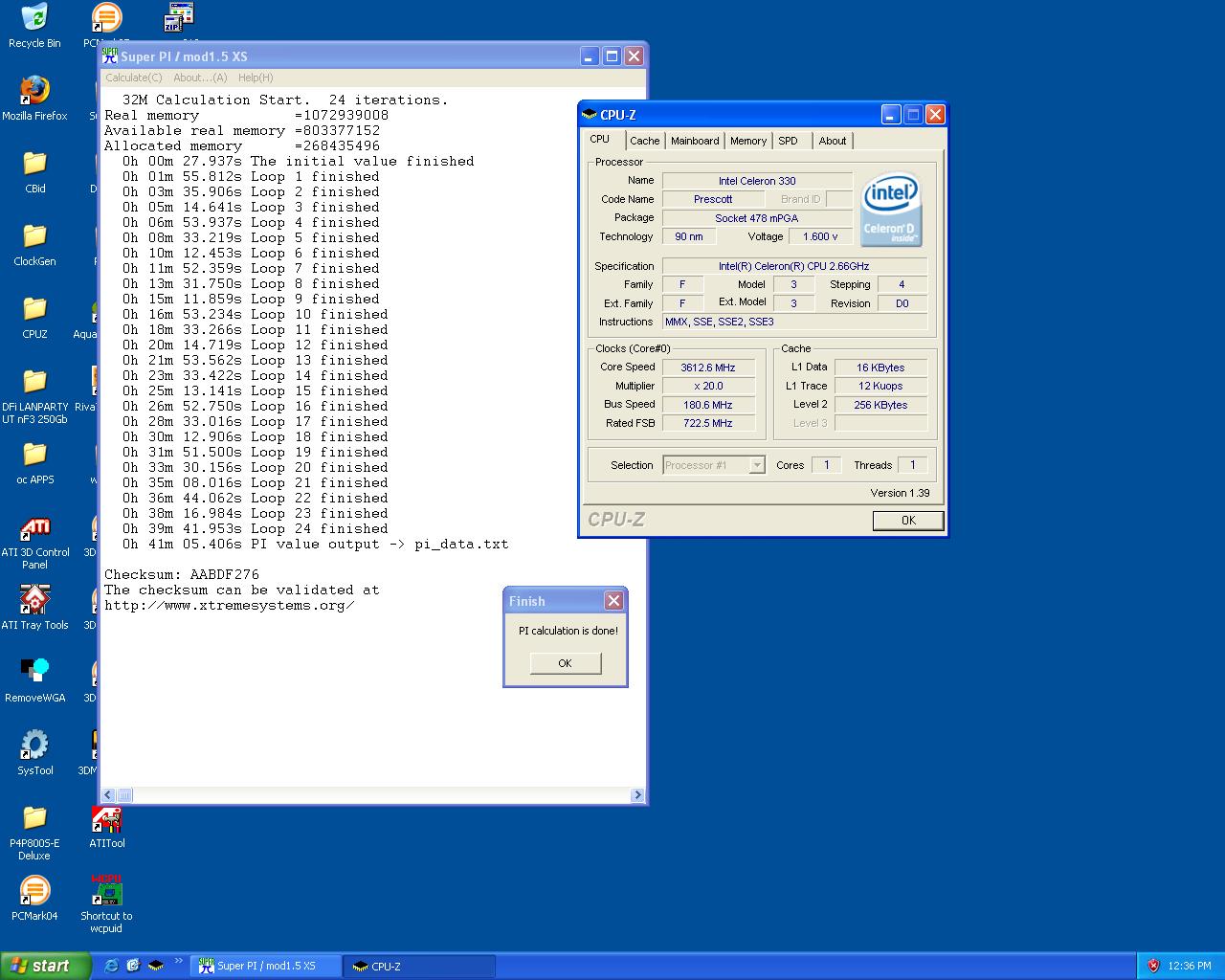The width and height of the screenshot is (1225, 980).
Task: Launch CPU-Z chip icon in quick launch
Action: pyautogui.click(x=155, y=966)
